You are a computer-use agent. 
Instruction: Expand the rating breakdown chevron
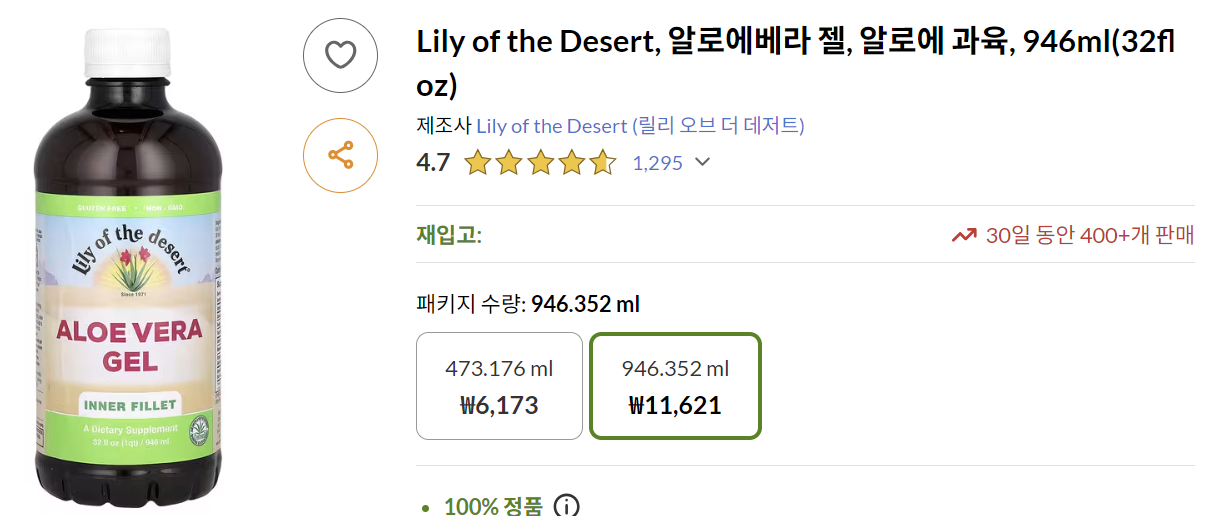point(702,162)
